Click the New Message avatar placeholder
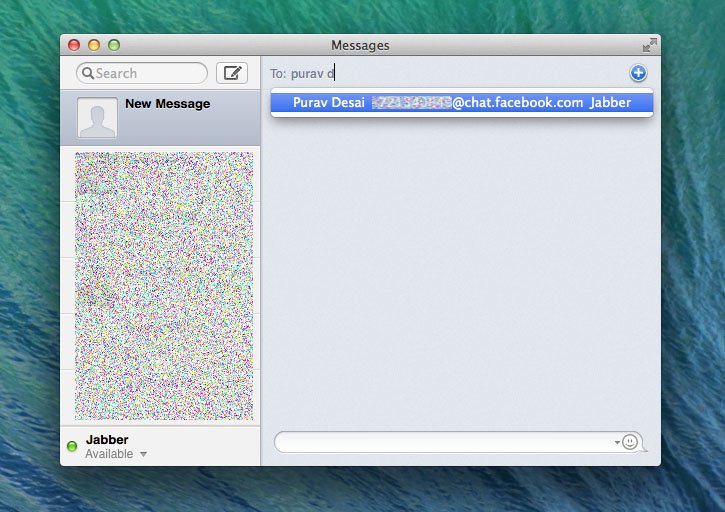 pyautogui.click(x=97, y=118)
